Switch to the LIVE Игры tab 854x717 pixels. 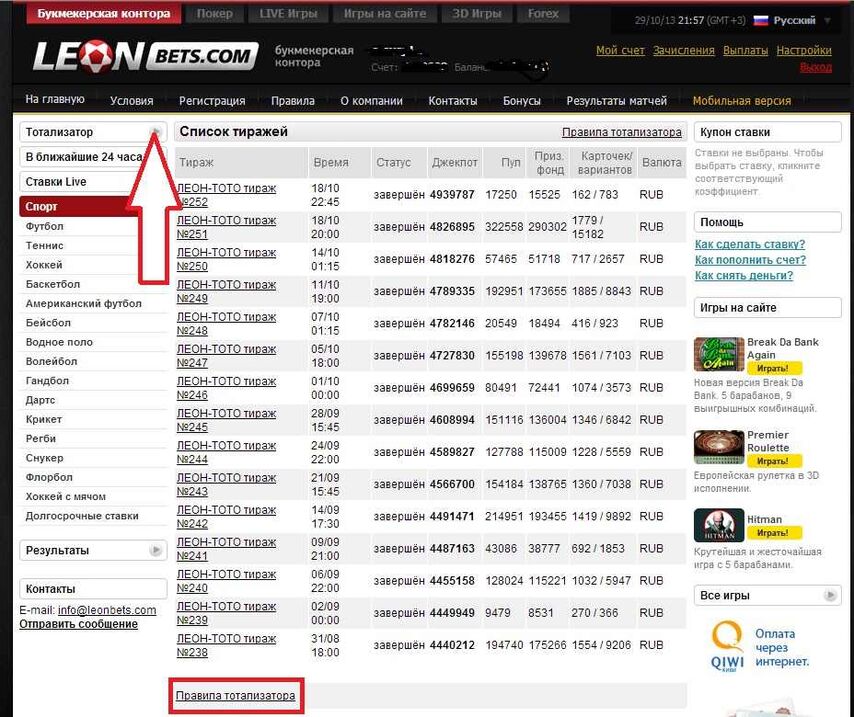click(288, 14)
